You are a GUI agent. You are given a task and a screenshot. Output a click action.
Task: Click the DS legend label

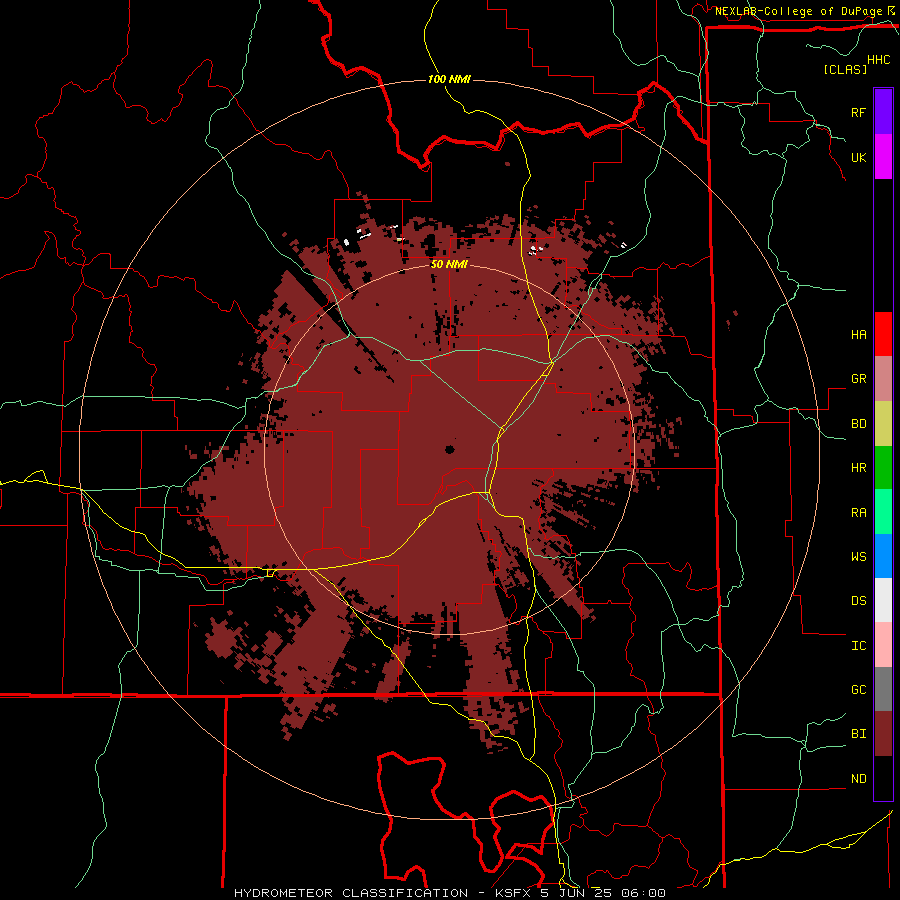point(858,601)
